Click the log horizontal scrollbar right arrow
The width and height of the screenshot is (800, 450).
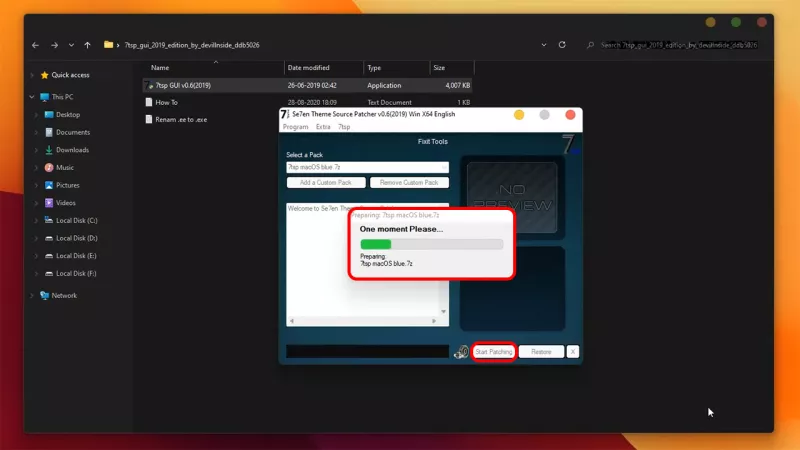(434, 321)
